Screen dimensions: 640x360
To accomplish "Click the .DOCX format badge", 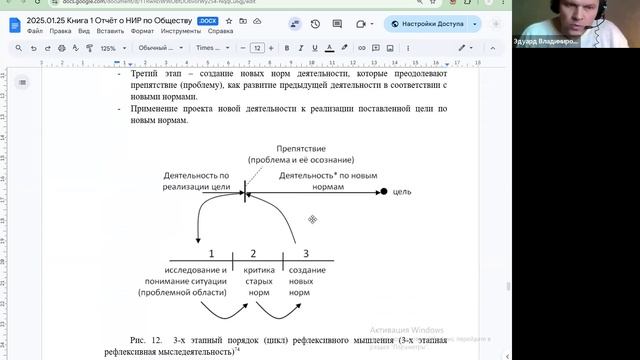I will [208, 21].
